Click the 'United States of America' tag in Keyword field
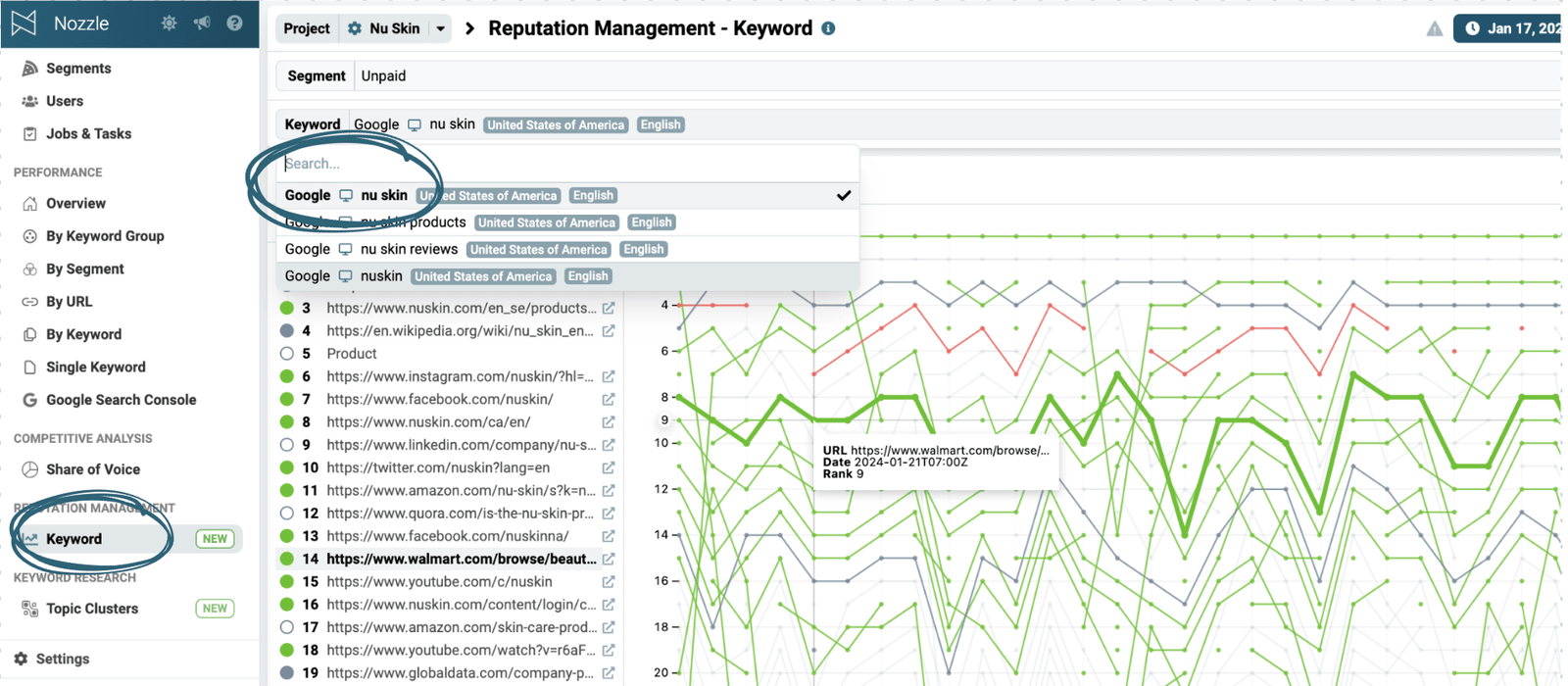1568x686 pixels. pyautogui.click(x=556, y=124)
